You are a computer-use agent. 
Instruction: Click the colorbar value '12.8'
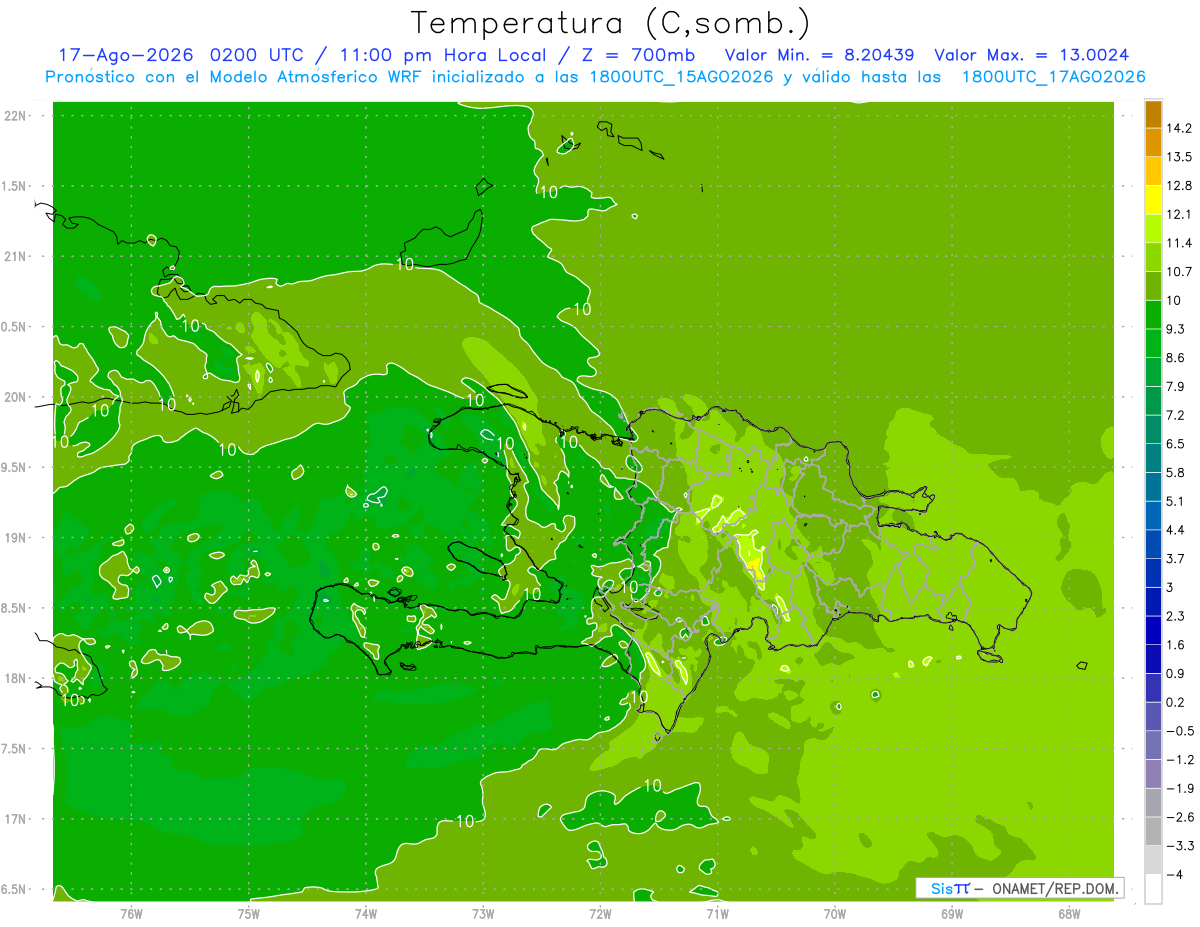[1179, 185]
